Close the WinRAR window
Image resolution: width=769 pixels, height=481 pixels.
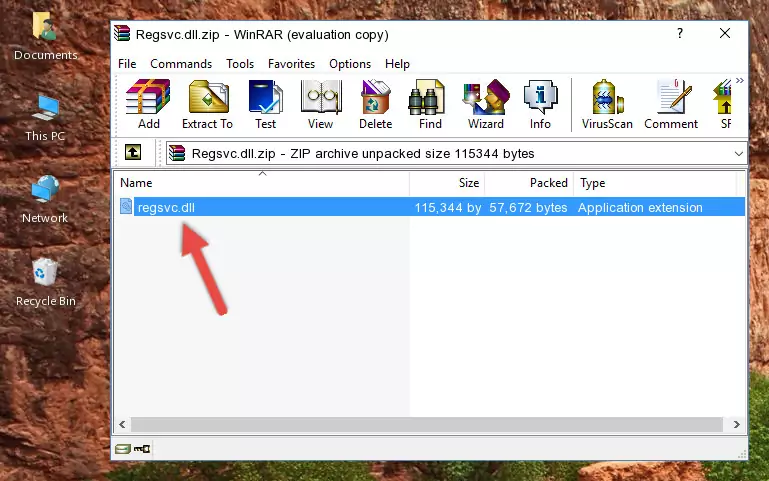(x=725, y=33)
